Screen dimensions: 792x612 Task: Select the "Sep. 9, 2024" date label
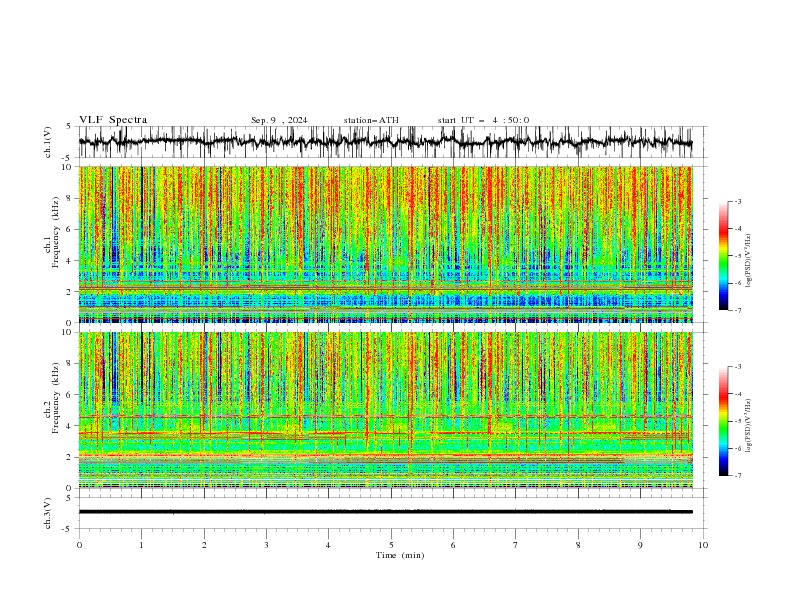(x=279, y=120)
